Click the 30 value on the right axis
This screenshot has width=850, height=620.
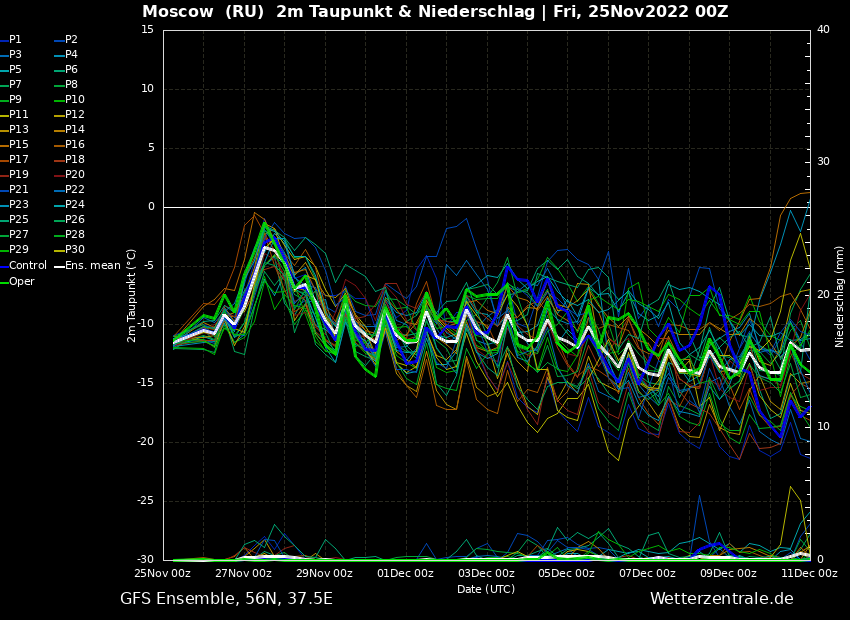tap(823, 162)
